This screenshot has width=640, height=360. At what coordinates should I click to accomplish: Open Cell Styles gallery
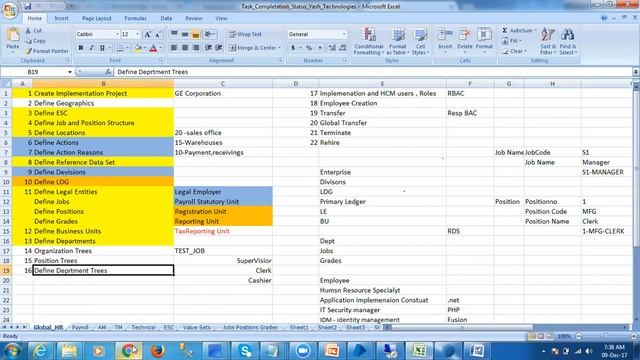click(x=420, y=41)
